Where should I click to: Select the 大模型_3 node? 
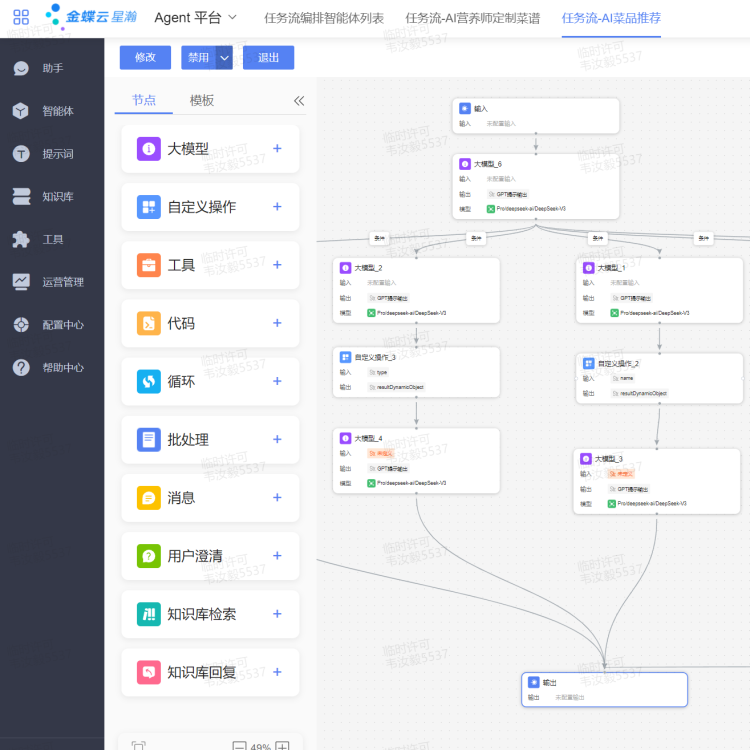click(656, 481)
